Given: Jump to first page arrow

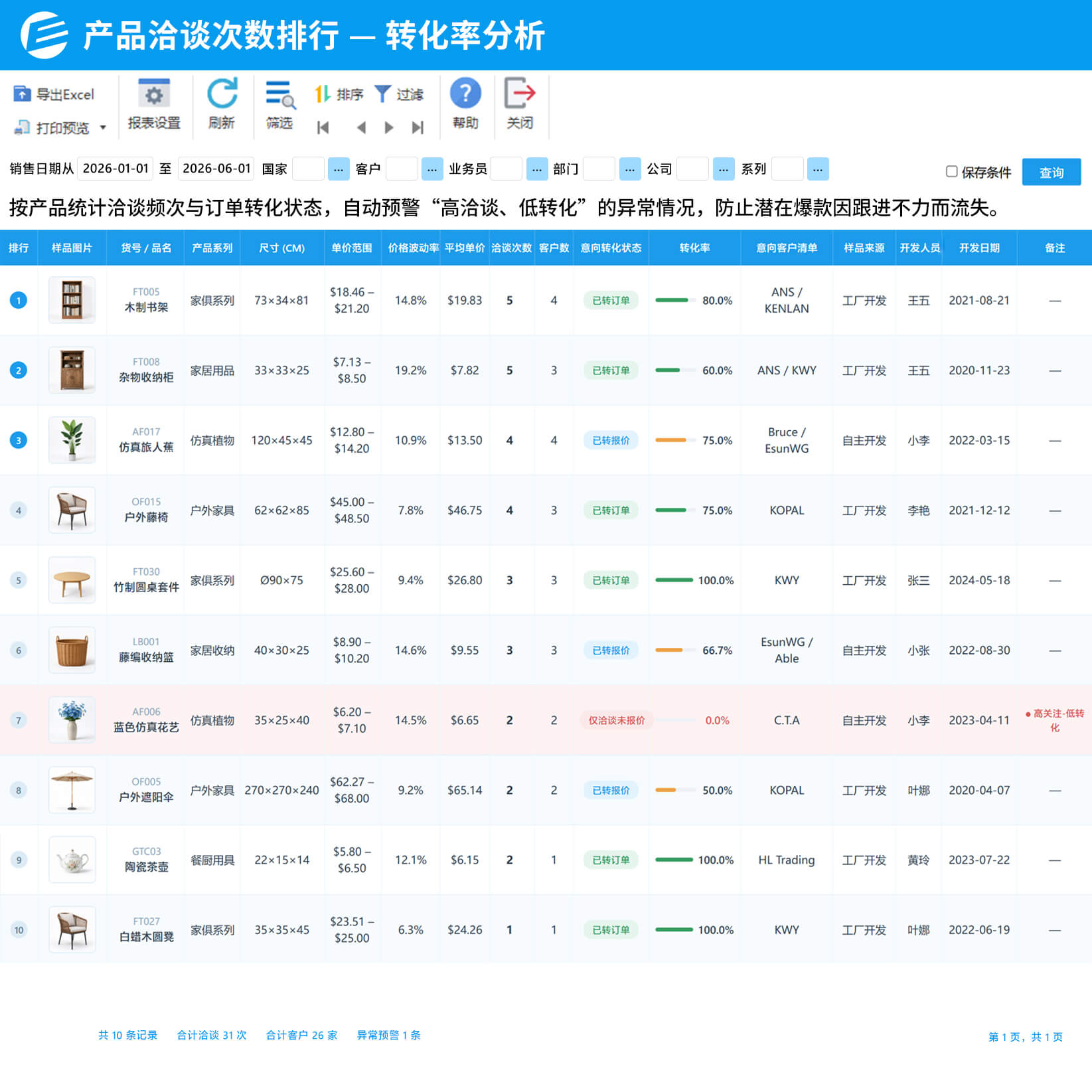Looking at the screenshot, I should click(x=323, y=127).
